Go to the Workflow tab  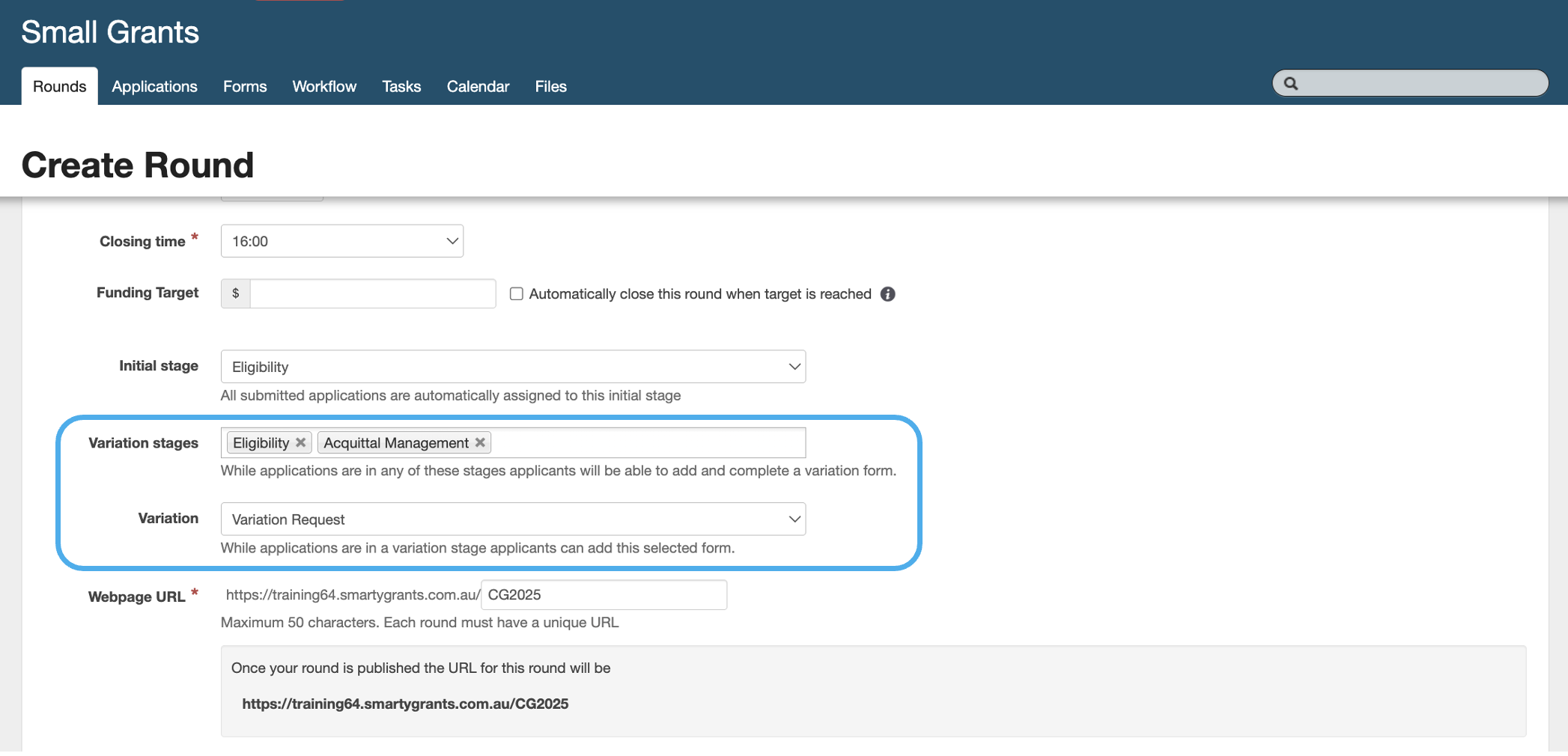(324, 87)
